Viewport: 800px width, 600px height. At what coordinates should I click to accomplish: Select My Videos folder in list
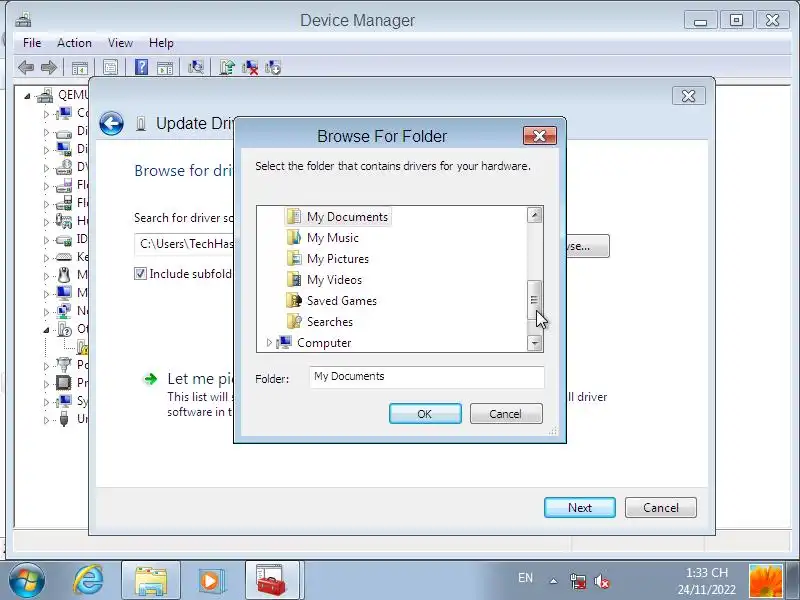pos(324,280)
